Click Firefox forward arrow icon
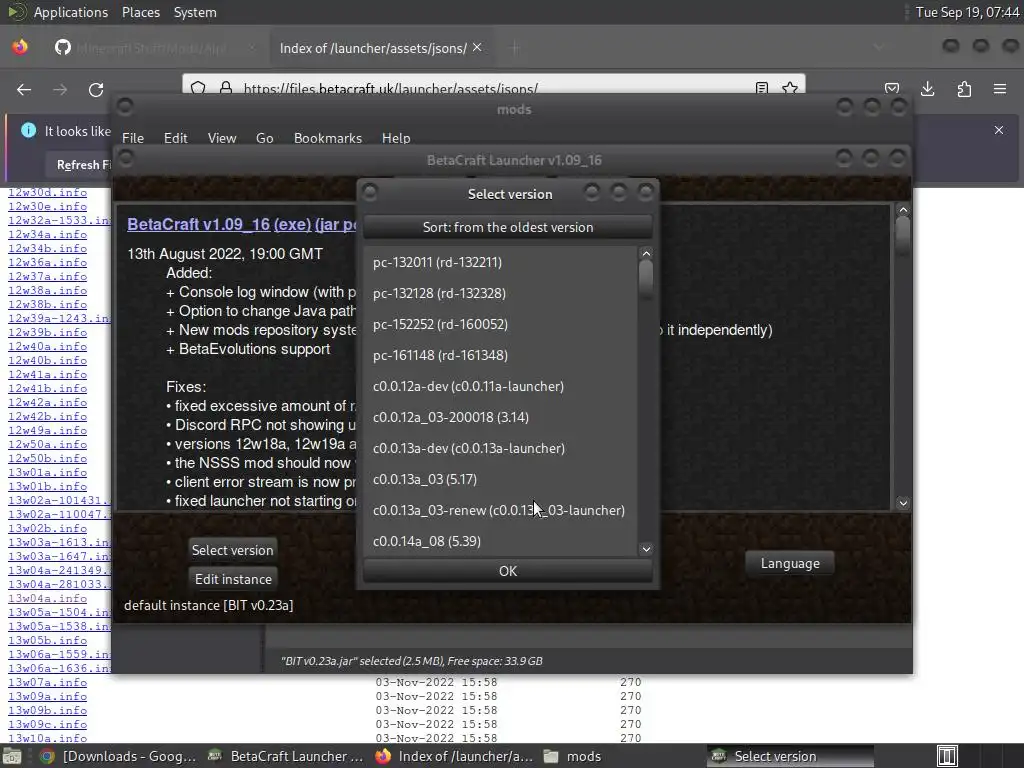Screen dimensions: 1024x768 [x=60, y=89]
